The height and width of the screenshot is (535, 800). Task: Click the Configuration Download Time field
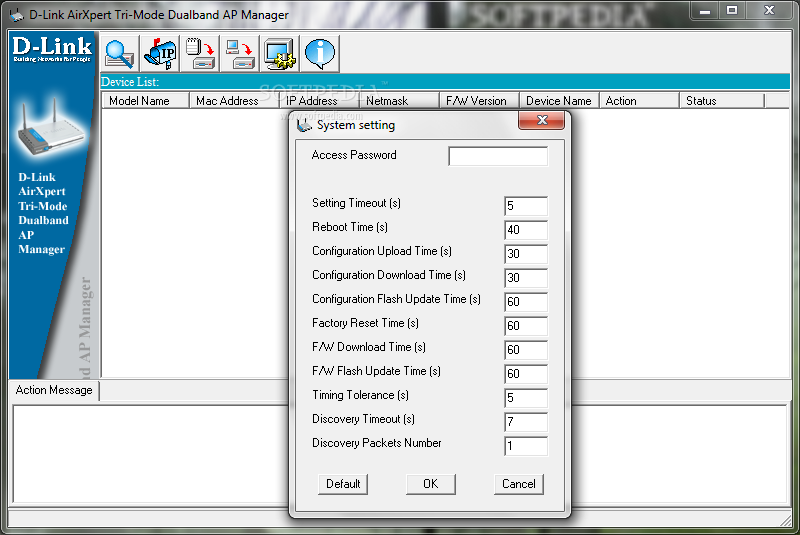(526, 278)
